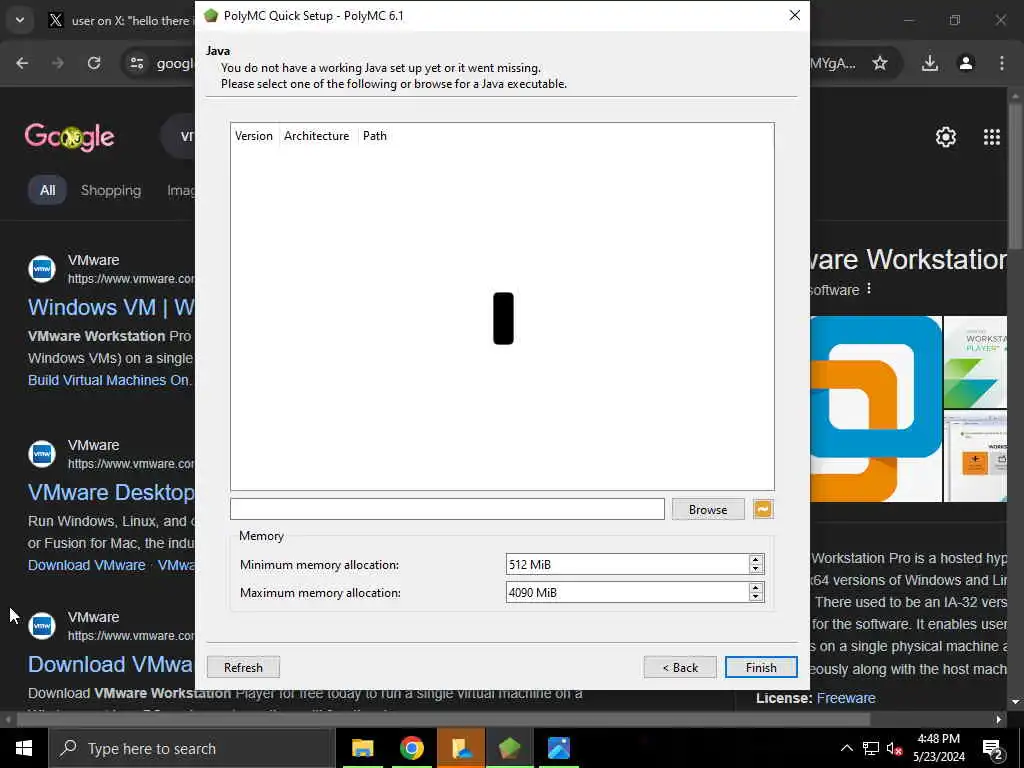Open more options next to software label
The width and height of the screenshot is (1024, 768).
869,289
